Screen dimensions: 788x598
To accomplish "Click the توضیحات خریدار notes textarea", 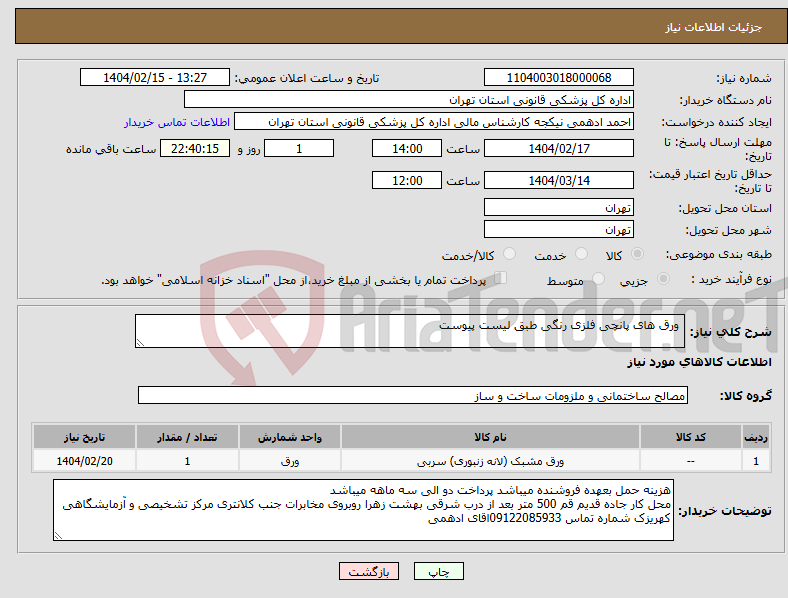I will pyautogui.click(x=363, y=510).
